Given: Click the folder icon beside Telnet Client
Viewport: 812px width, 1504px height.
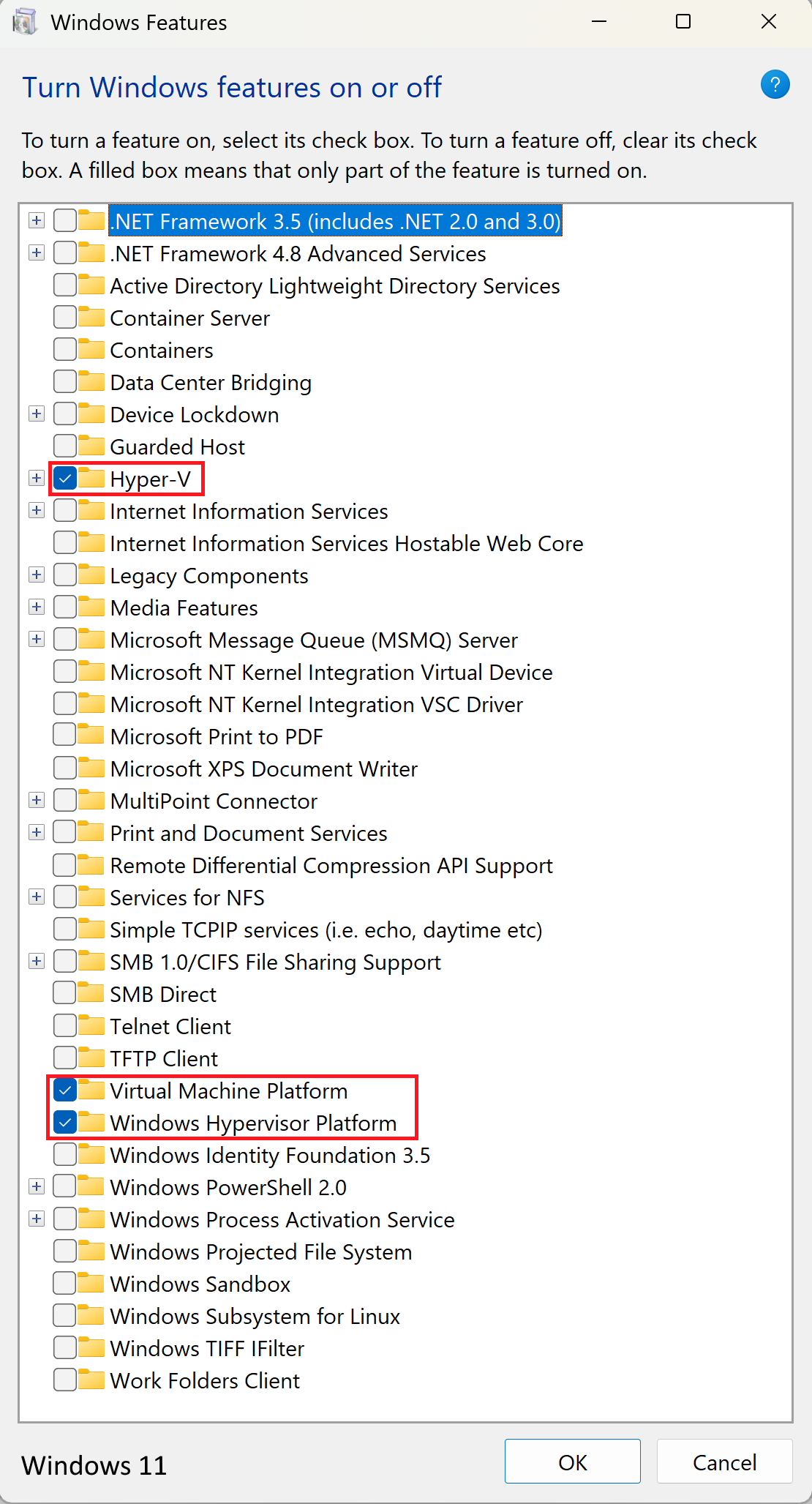Looking at the screenshot, I should click(x=91, y=1025).
